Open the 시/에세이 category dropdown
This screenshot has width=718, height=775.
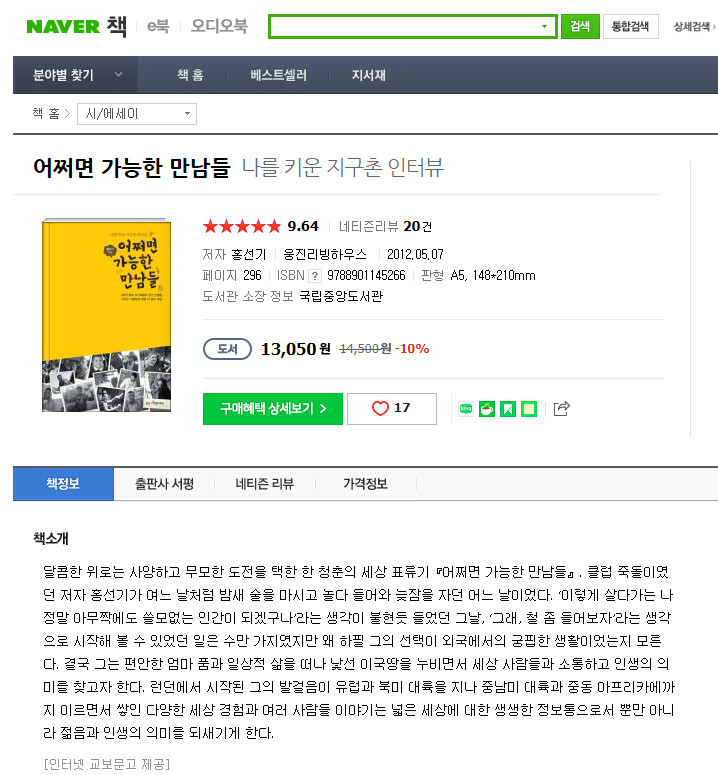pyautogui.click(x=137, y=114)
